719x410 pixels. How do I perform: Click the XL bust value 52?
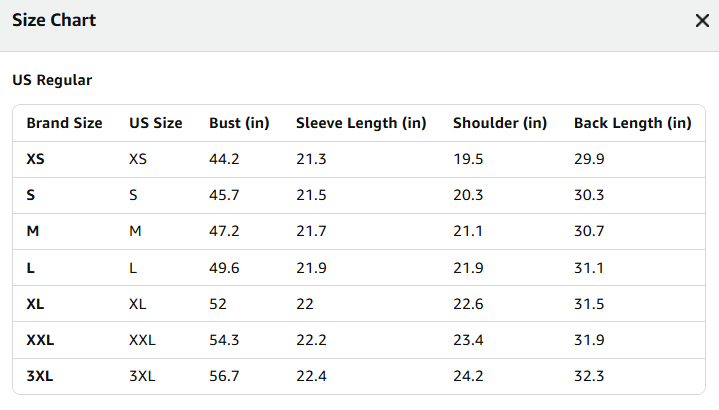point(218,304)
